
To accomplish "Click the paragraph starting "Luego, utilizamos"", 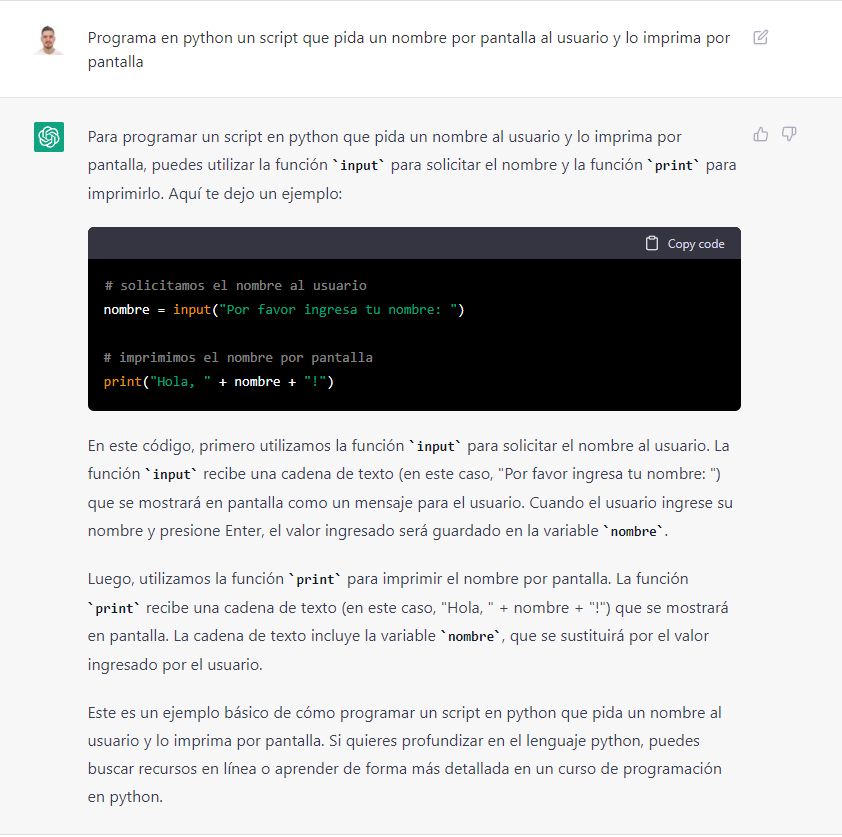I will tap(408, 622).
